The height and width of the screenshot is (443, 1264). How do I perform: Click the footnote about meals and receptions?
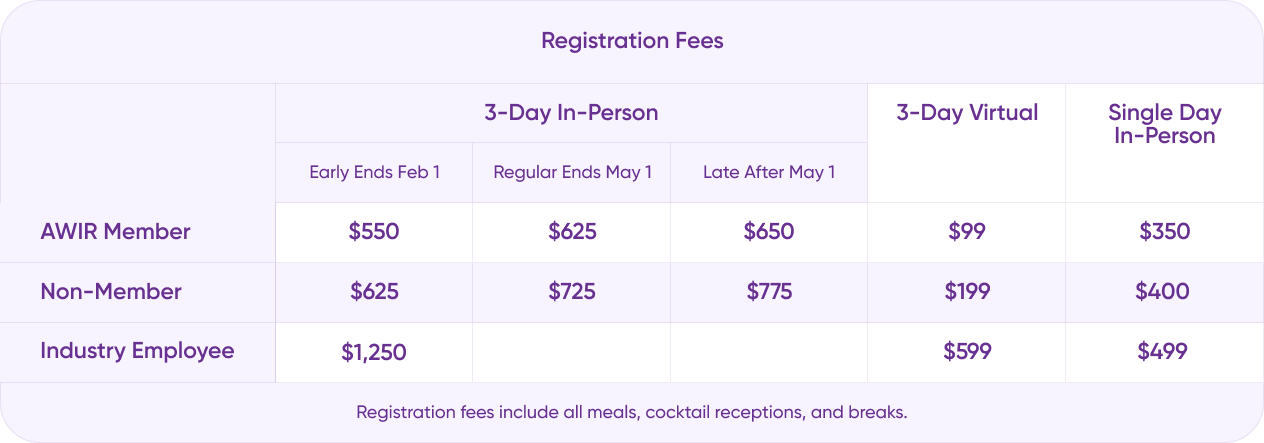pyautogui.click(x=631, y=412)
